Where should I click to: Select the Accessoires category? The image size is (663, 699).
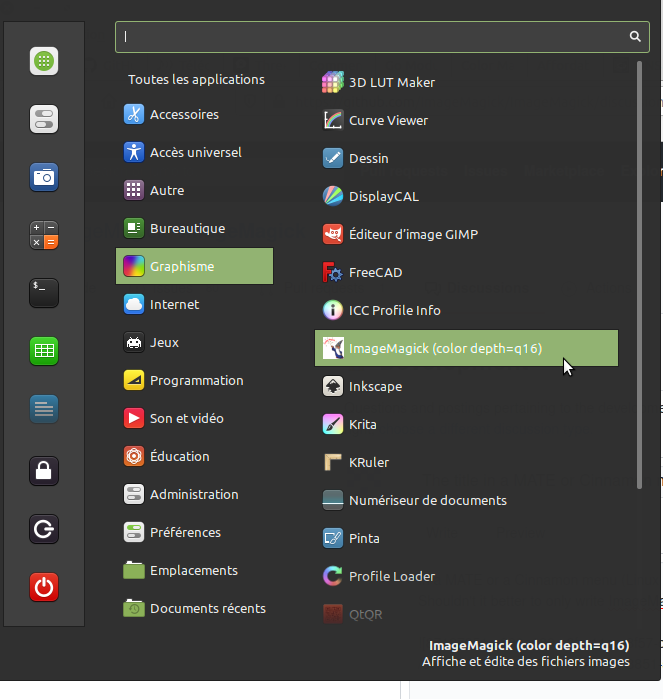[x=194, y=115]
